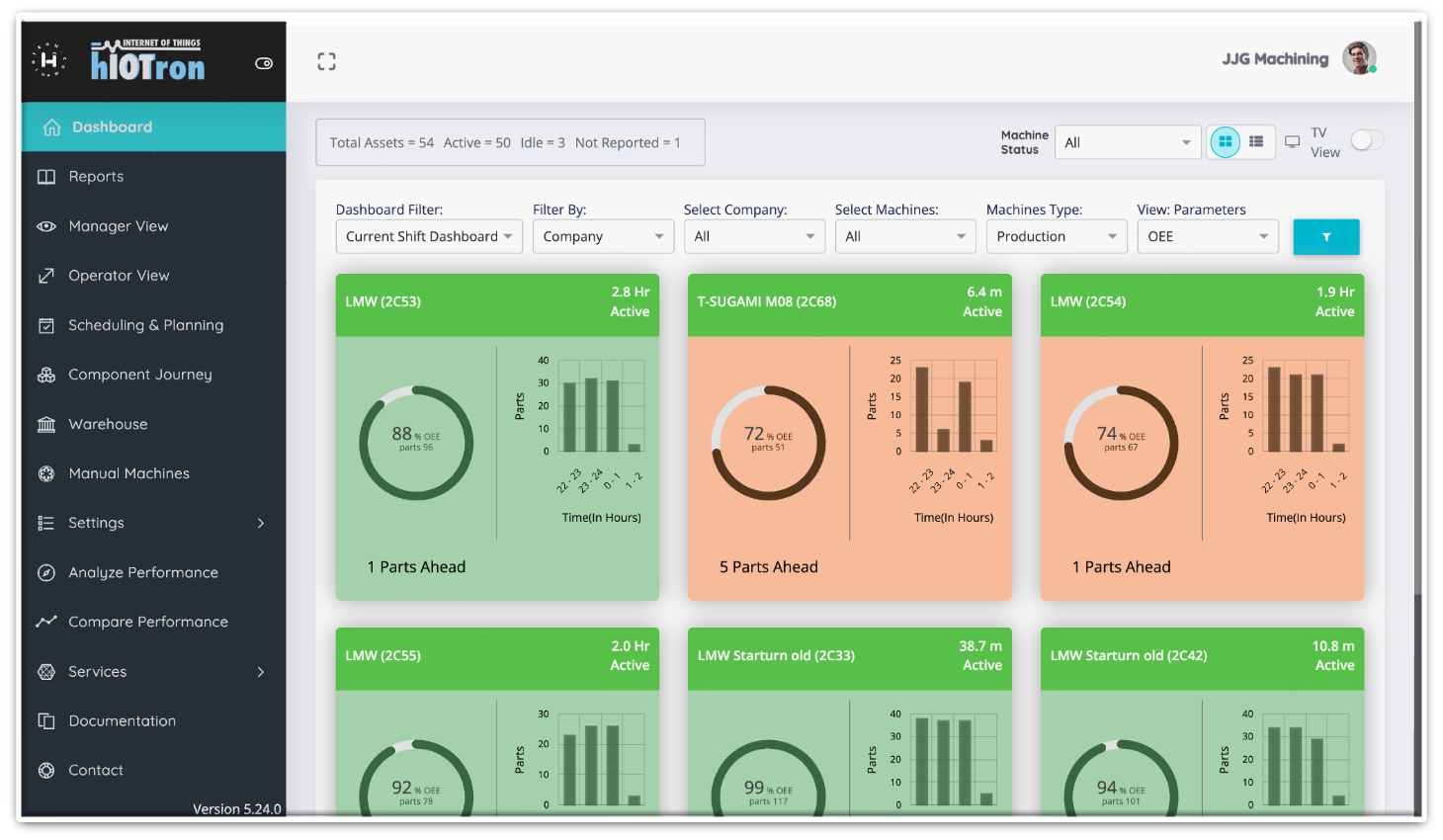Viewport: 1443px width, 840px height.
Task: Open the LMW (2C55) card header
Action: coord(497,659)
